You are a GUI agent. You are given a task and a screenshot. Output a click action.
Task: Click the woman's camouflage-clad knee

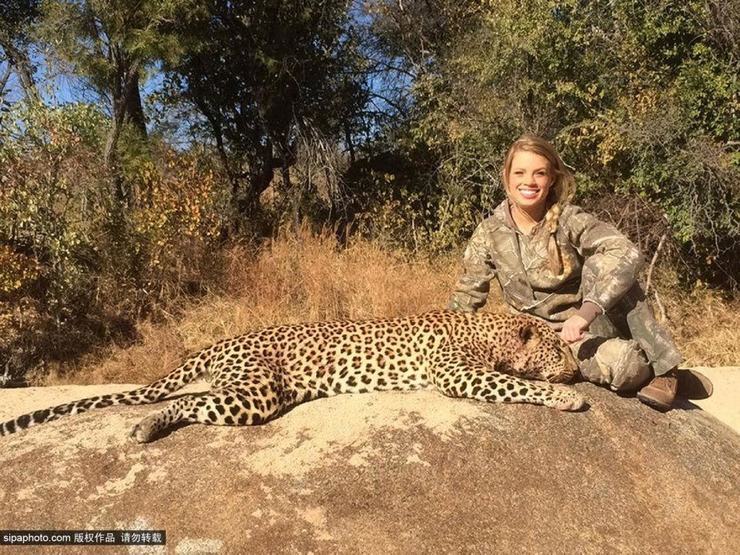[x=614, y=362]
